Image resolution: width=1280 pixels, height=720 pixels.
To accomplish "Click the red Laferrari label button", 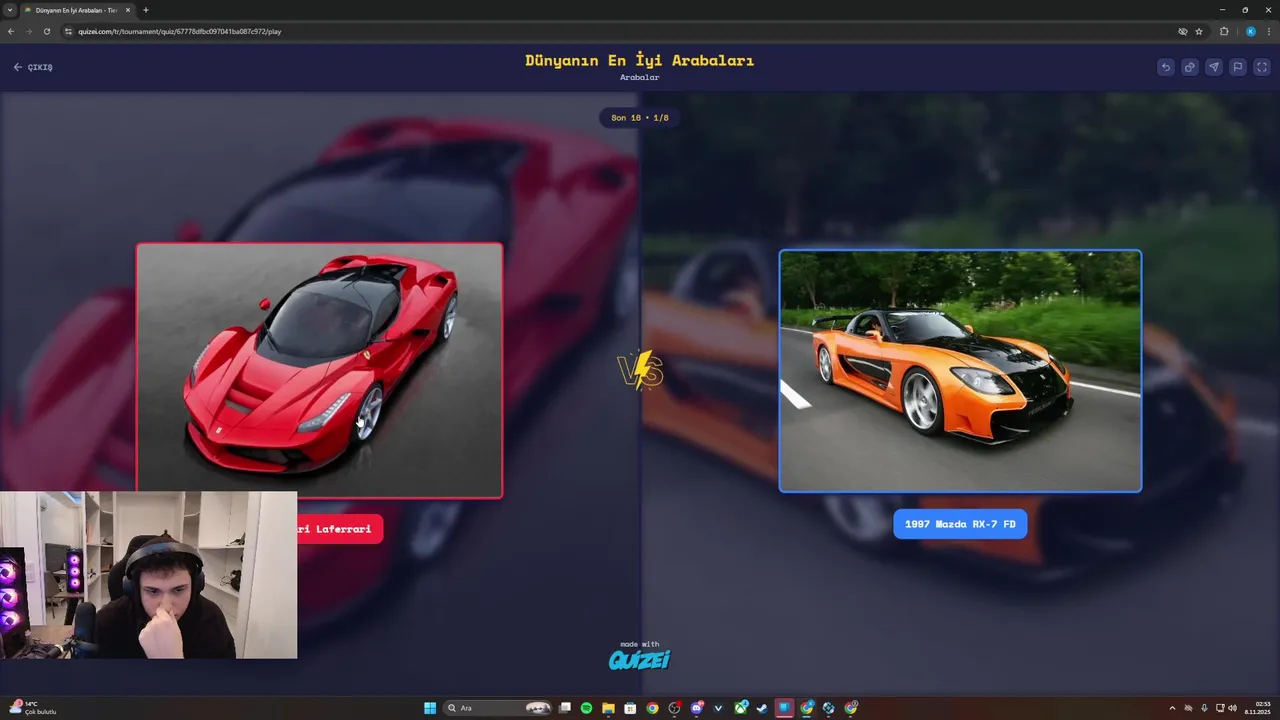I will pyautogui.click(x=340, y=529).
